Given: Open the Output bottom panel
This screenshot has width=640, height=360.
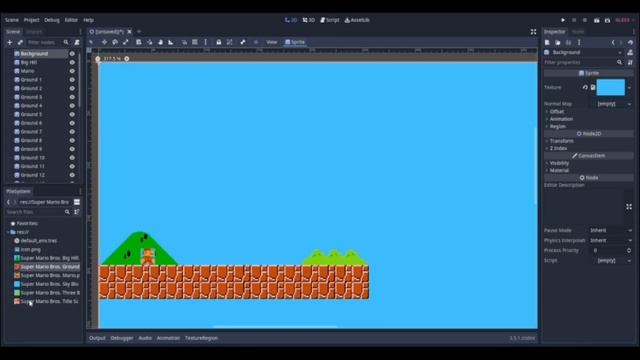Looking at the screenshot, I should pyautogui.click(x=97, y=338).
